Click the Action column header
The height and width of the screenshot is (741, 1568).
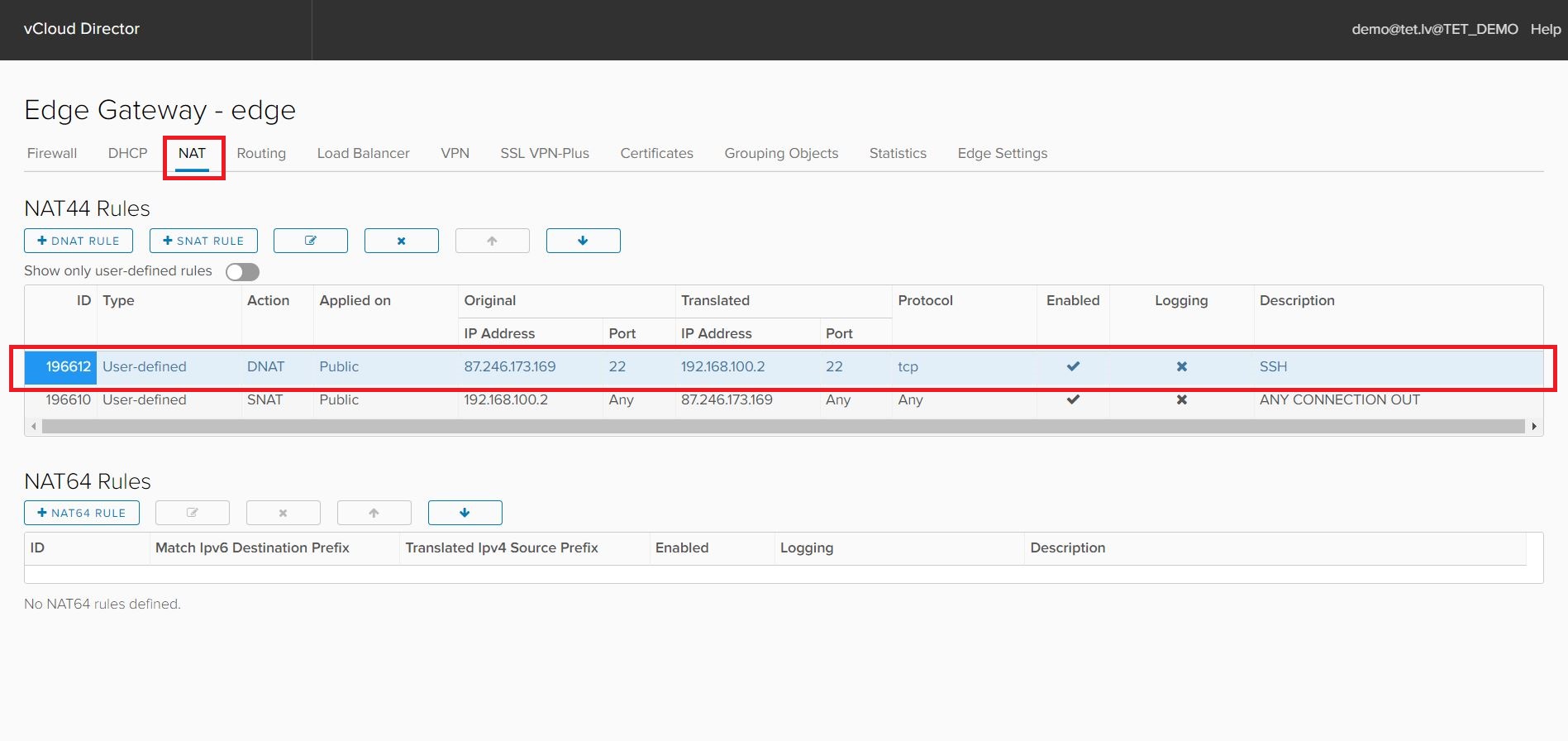269,300
